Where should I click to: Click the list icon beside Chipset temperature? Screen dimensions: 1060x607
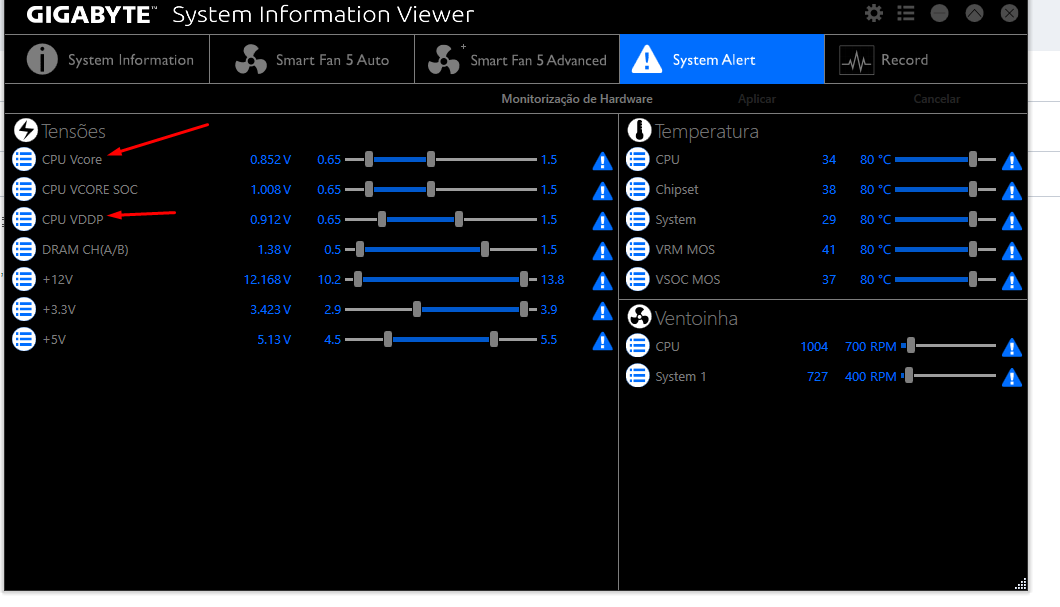[637, 189]
